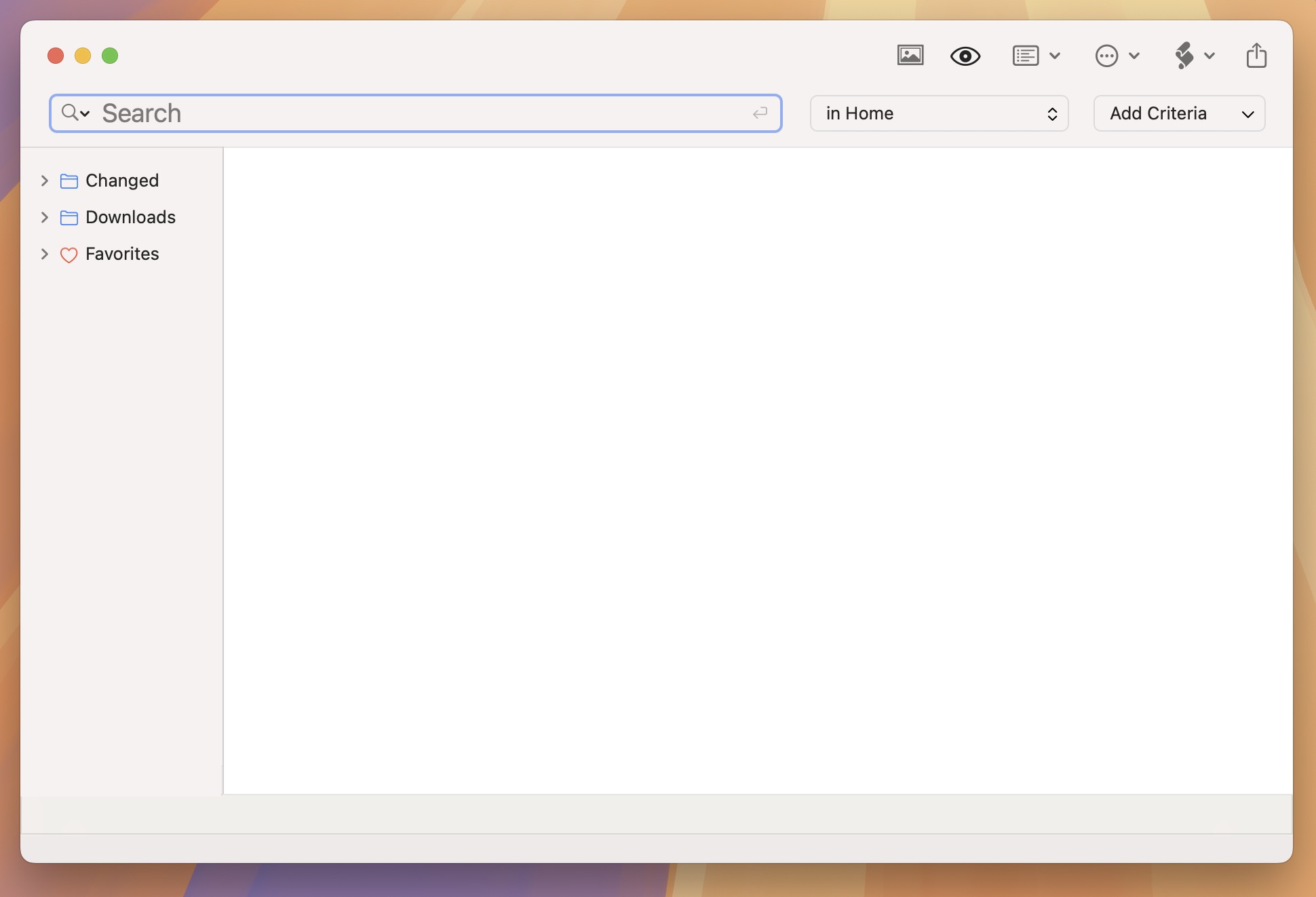Screen dimensions: 1316x897
Task: Expand the Favorites group chevron
Action: (45, 254)
